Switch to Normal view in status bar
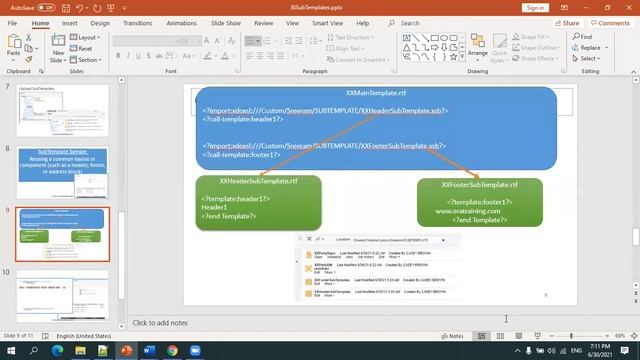This screenshot has height=360, width=640. pos(482,336)
